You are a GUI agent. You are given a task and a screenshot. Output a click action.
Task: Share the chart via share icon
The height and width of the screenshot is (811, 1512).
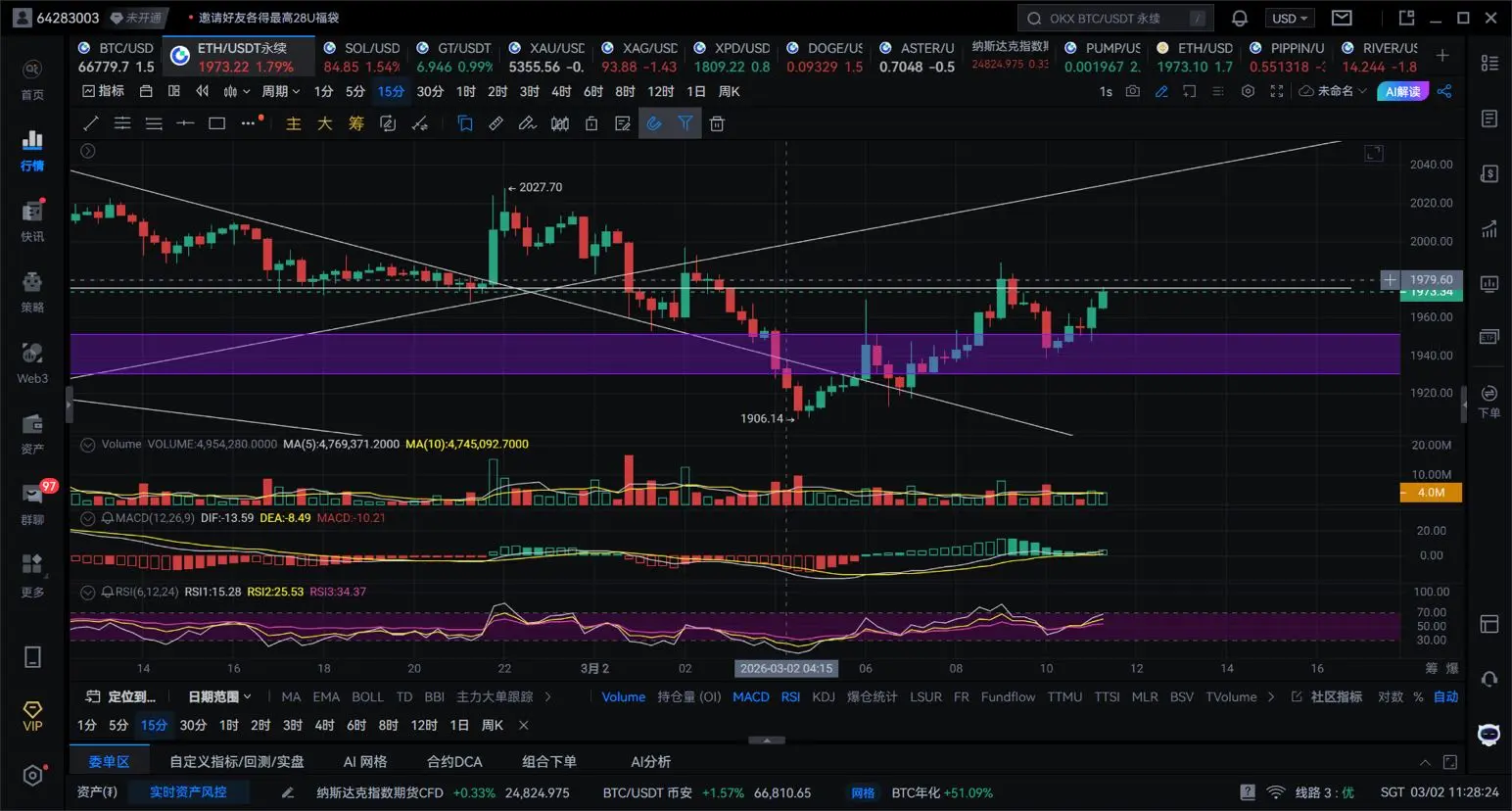[x=1444, y=91]
